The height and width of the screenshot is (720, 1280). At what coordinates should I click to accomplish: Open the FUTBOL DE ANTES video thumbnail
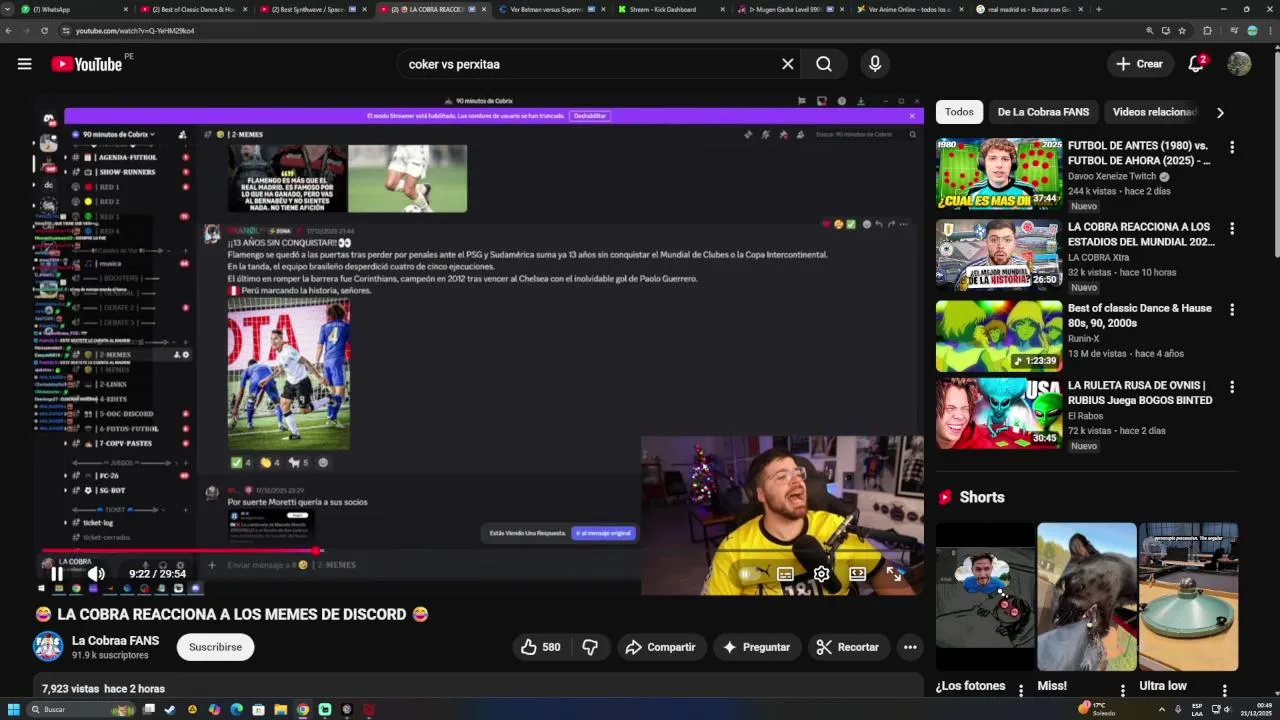[999, 174]
